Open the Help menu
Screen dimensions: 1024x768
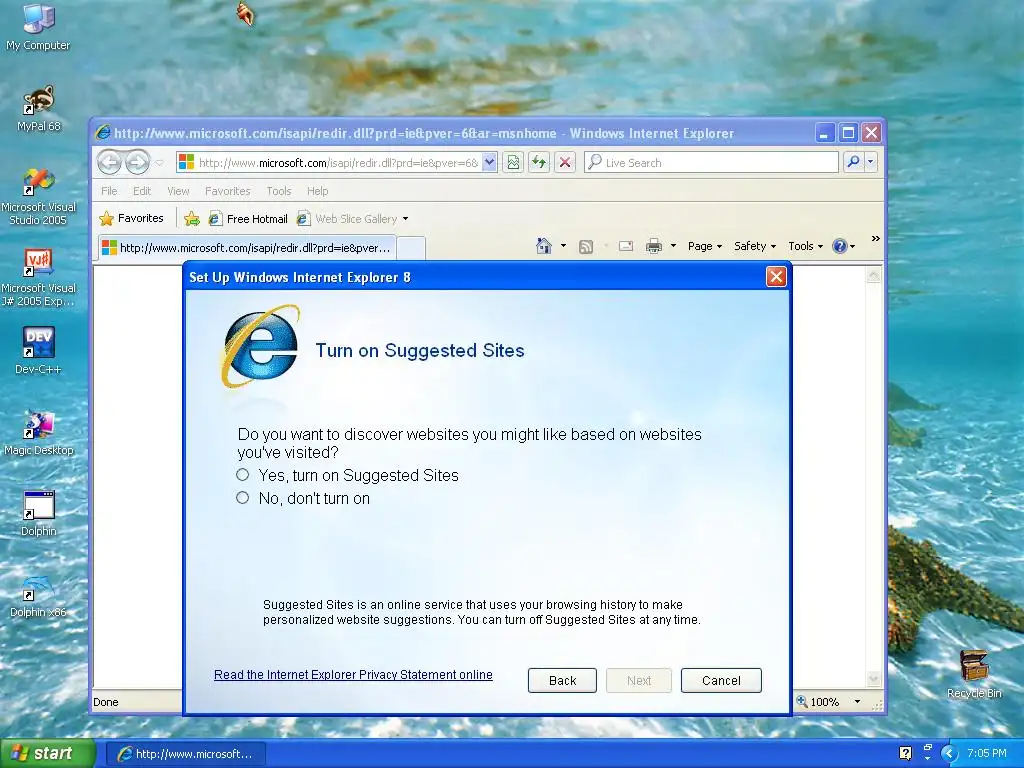coord(317,191)
